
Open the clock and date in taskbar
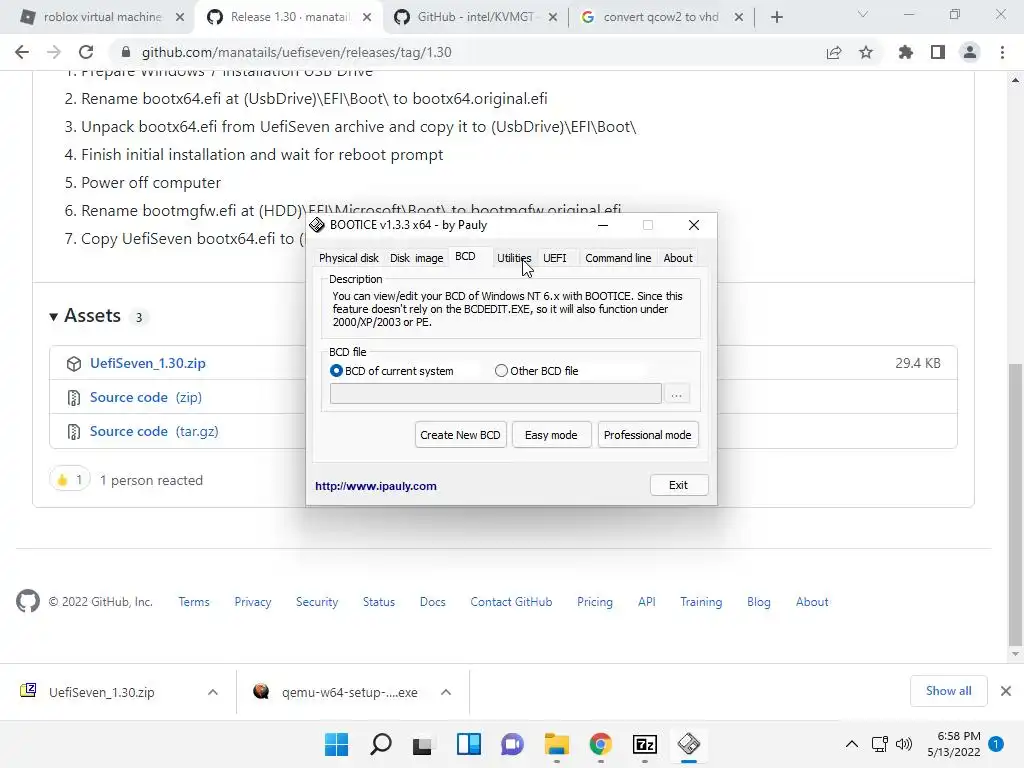[953, 744]
